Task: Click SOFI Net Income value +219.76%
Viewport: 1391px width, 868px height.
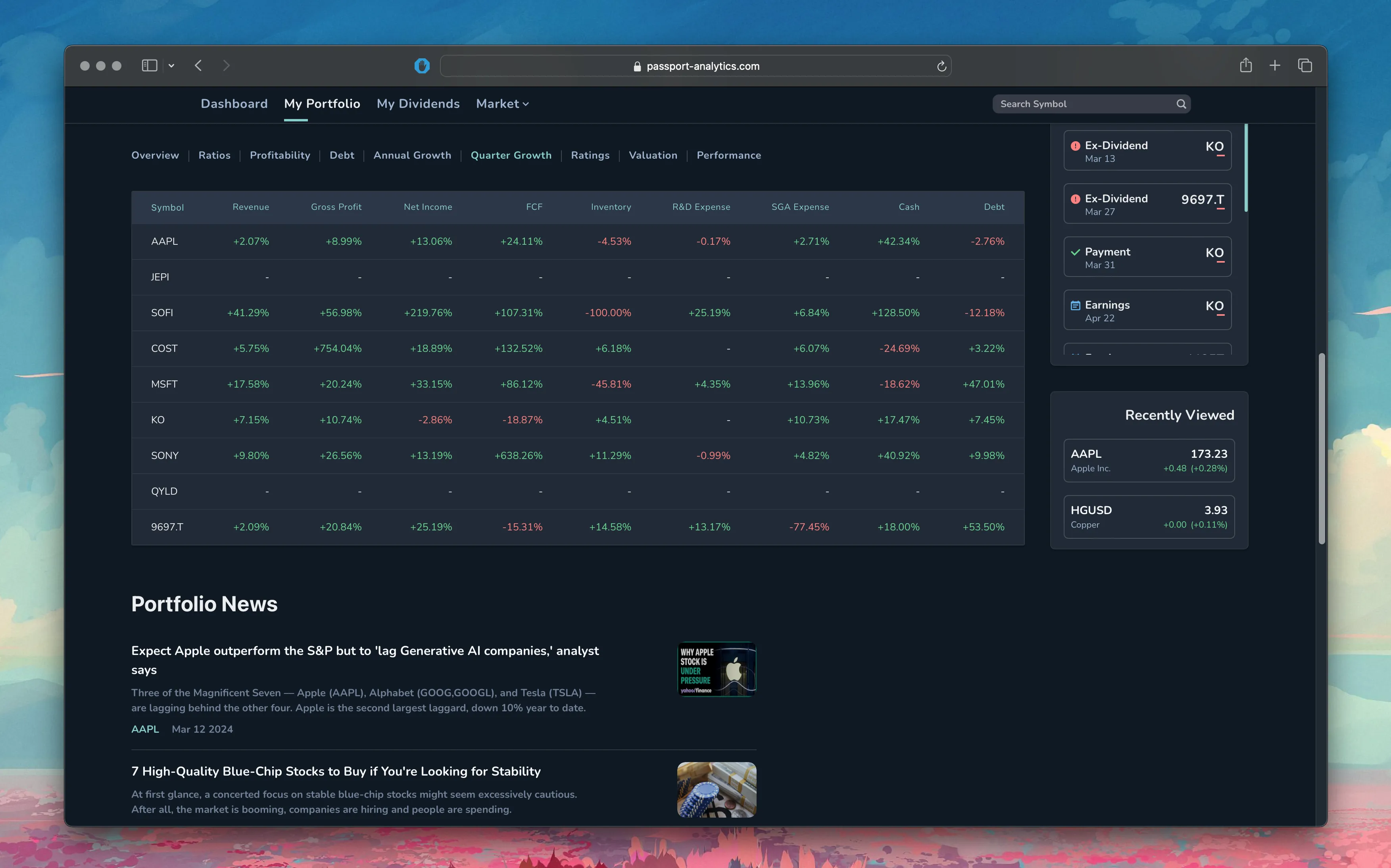Action: [x=428, y=313]
